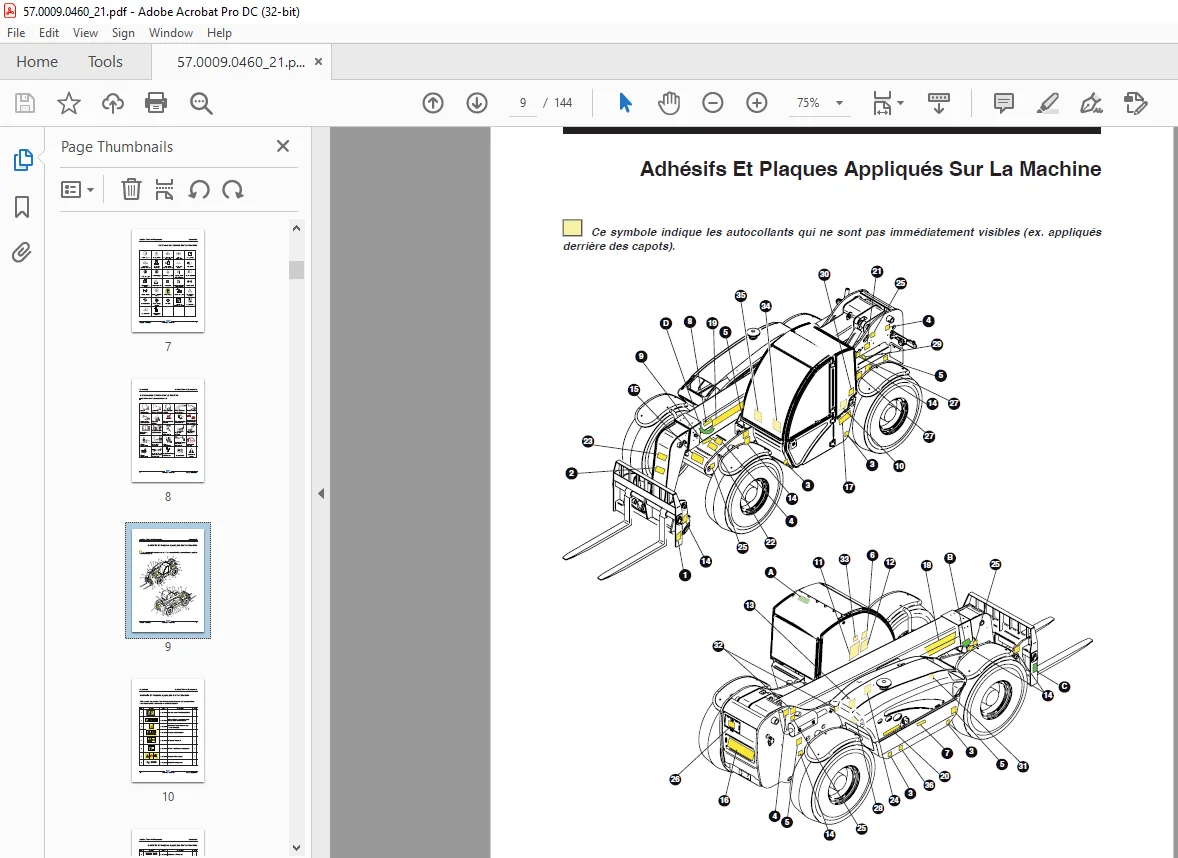Open thumbnail options menu dropdown
The width and height of the screenshot is (1178, 858).
[x=77, y=189]
